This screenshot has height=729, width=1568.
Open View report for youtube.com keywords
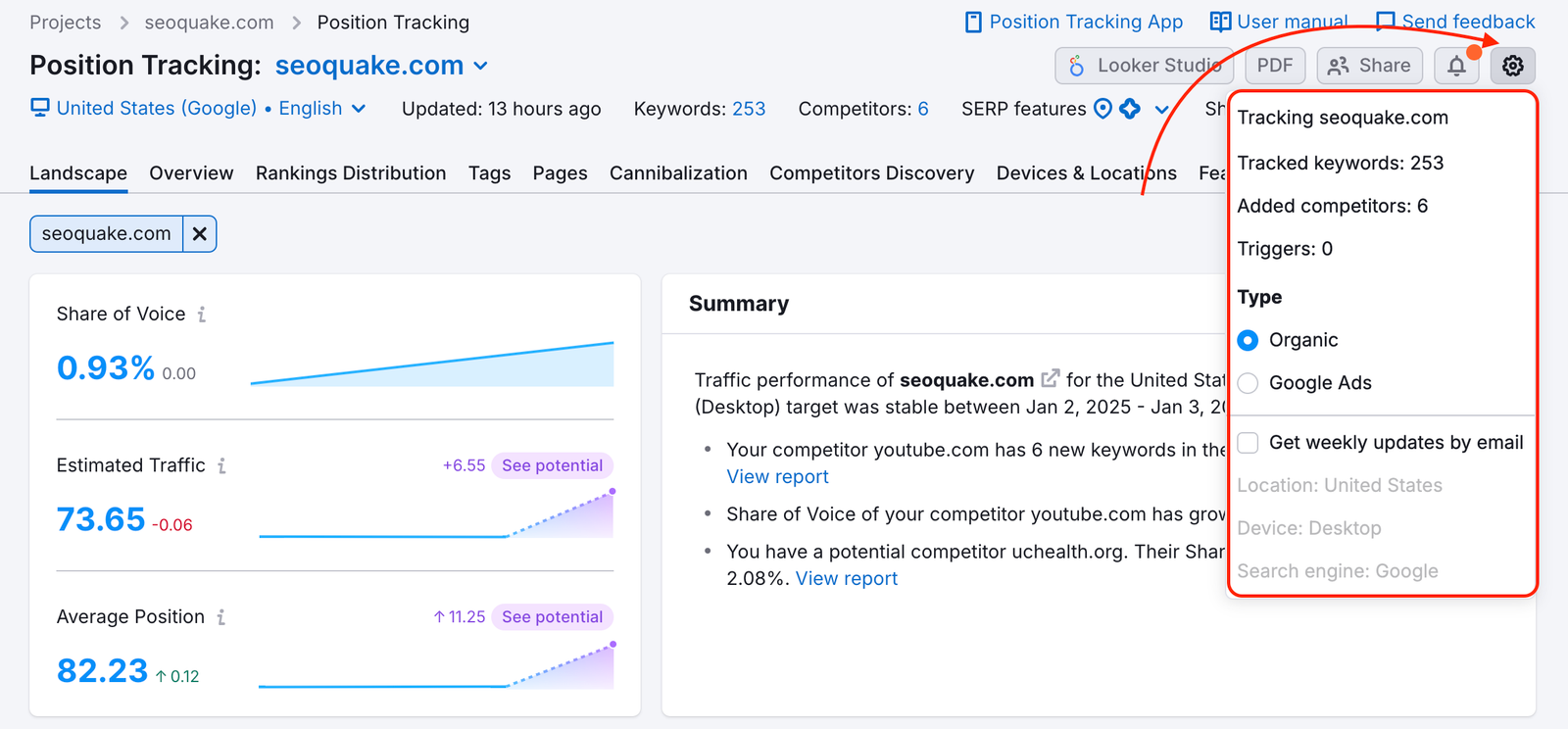(x=777, y=476)
